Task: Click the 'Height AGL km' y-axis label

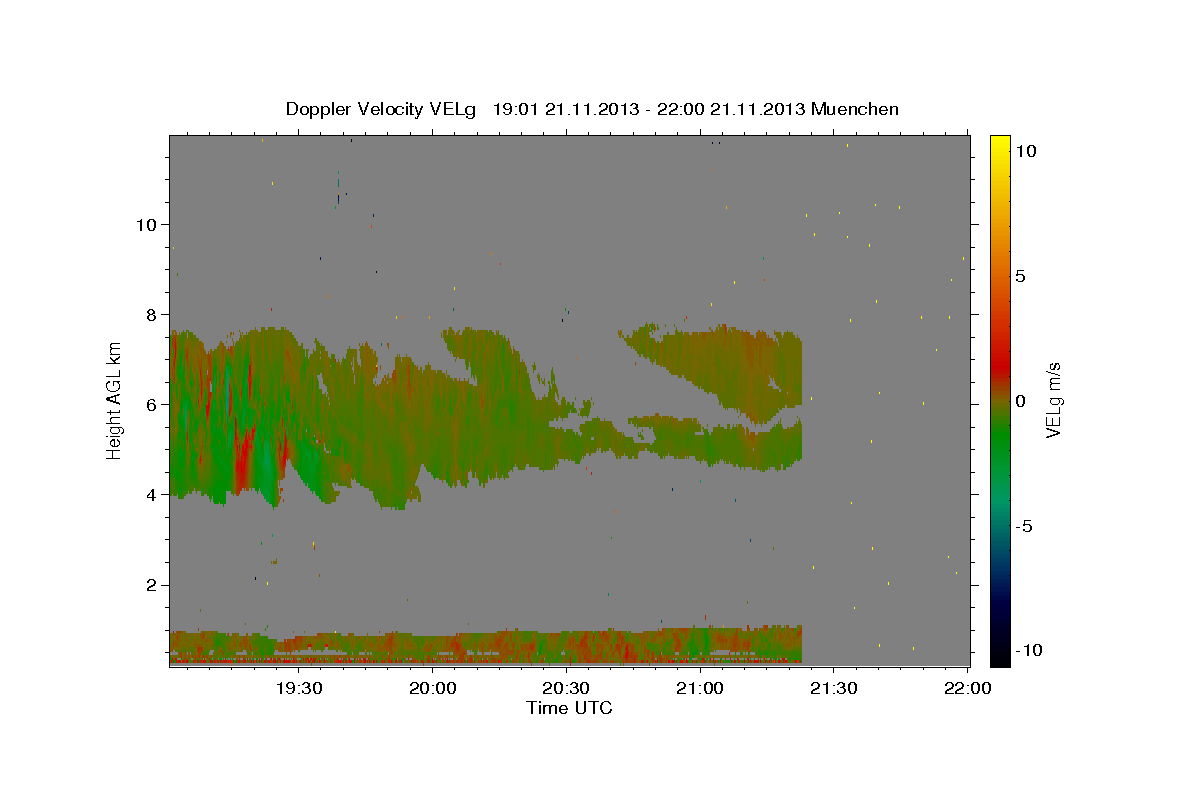Action: pos(115,401)
